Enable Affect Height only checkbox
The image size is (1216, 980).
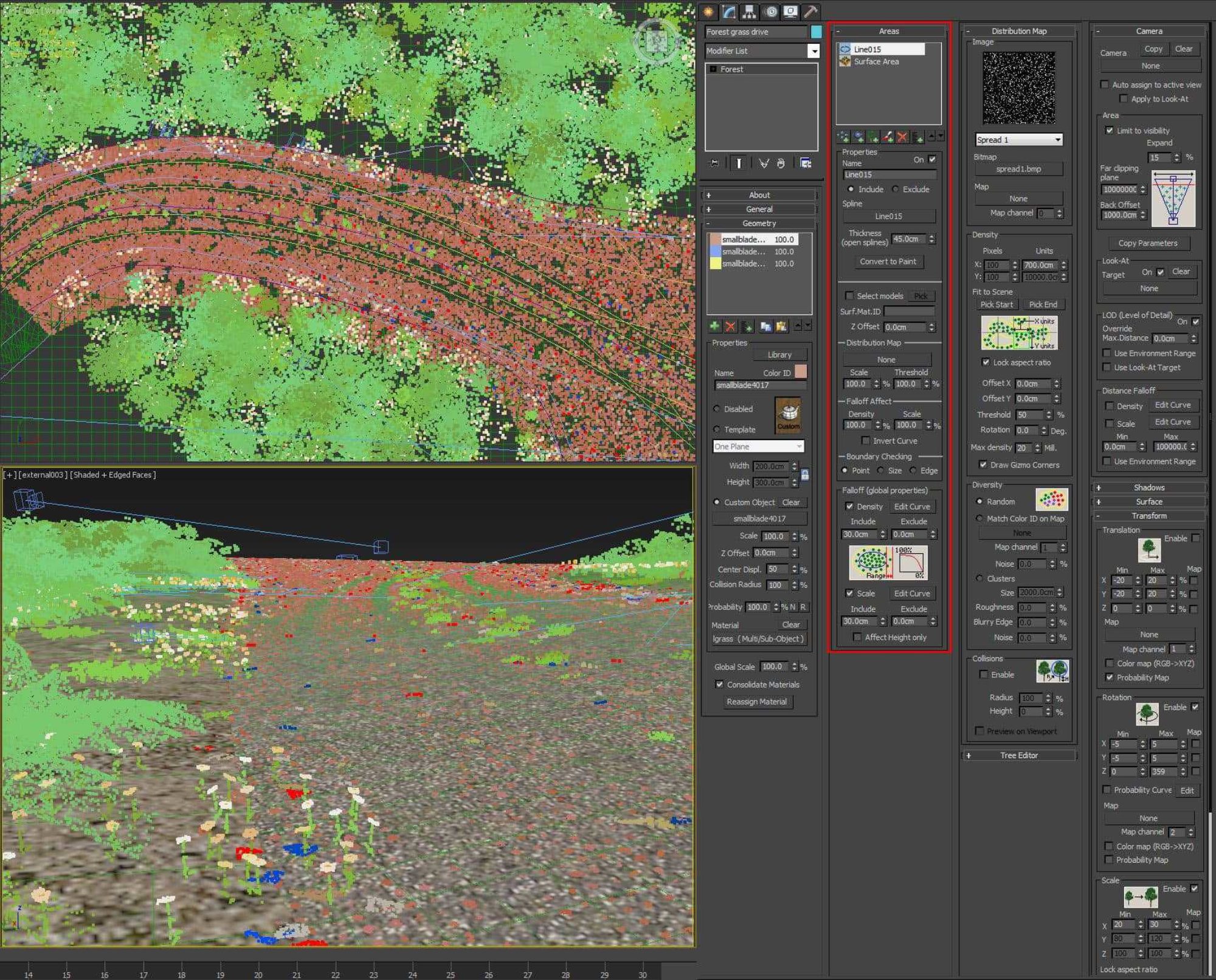[857, 637]
